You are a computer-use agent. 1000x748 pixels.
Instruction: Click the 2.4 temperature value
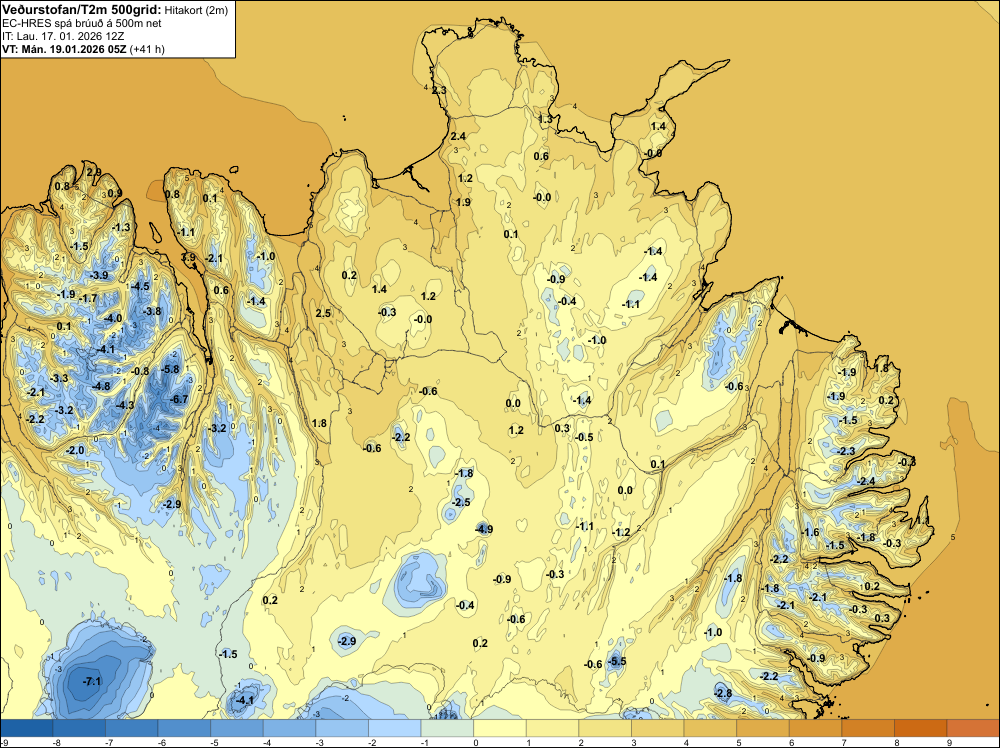pos(458,136)
